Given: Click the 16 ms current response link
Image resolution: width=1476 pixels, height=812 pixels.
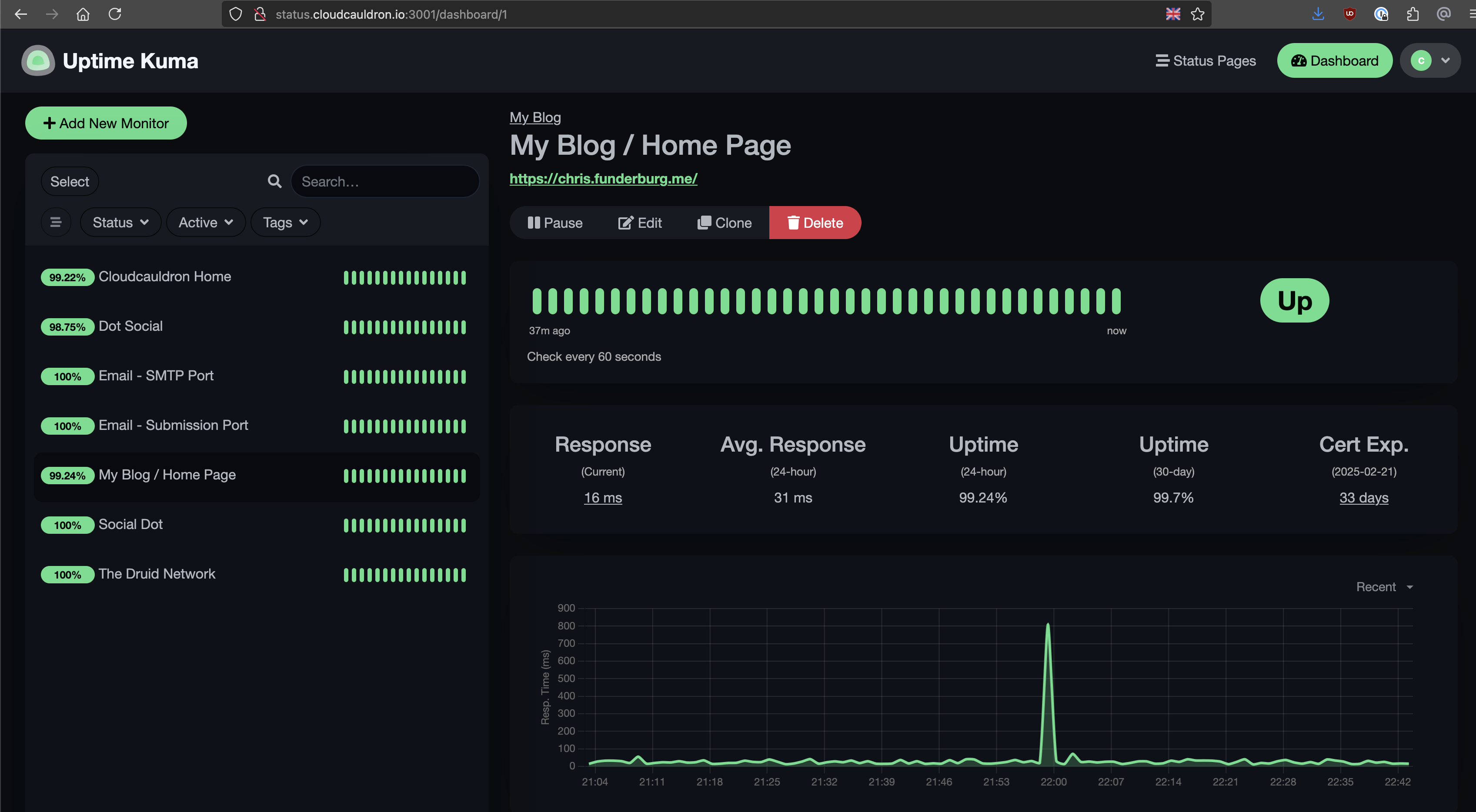Looking at the screenshot, I should [603, 498].
